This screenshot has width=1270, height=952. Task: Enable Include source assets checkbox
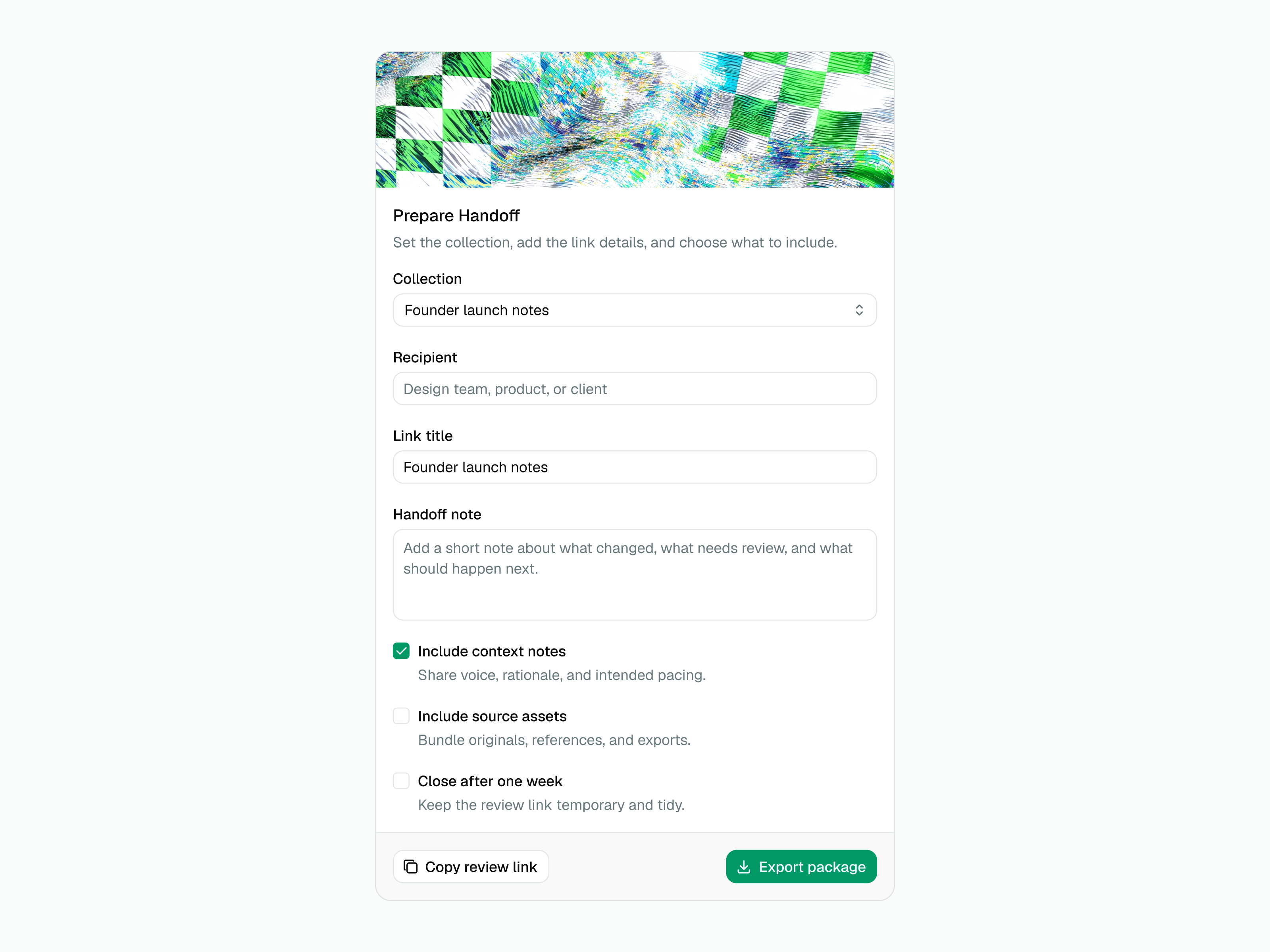tap(401, 716)
